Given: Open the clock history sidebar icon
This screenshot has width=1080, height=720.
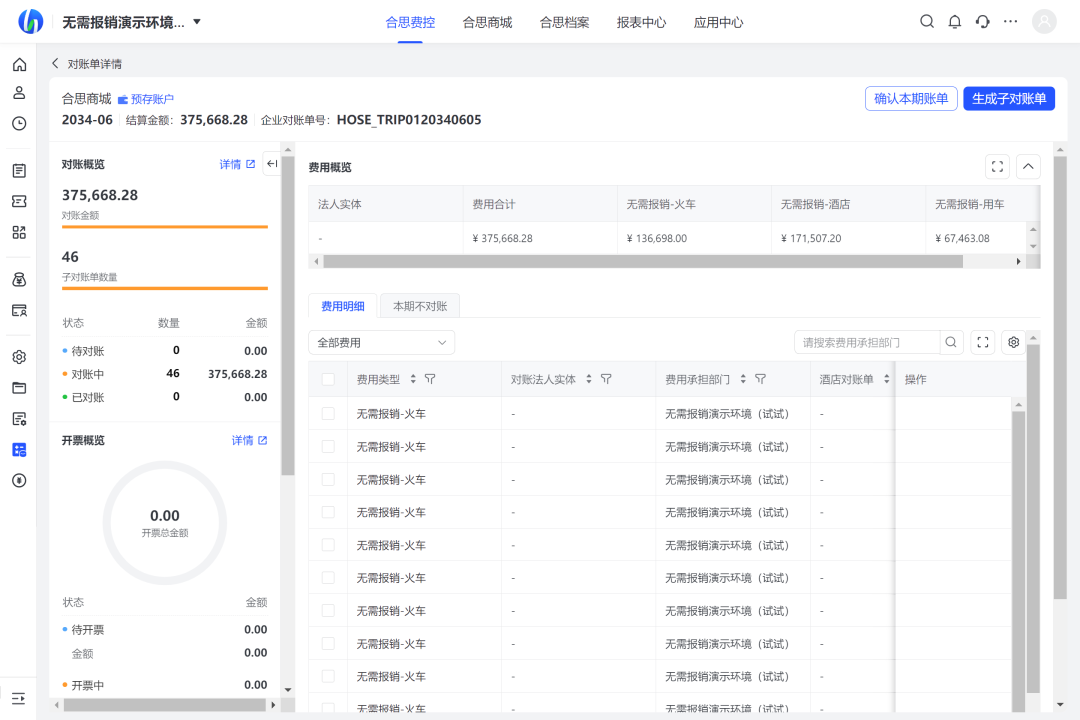Looking at the screenshot, I should (19, 123).
